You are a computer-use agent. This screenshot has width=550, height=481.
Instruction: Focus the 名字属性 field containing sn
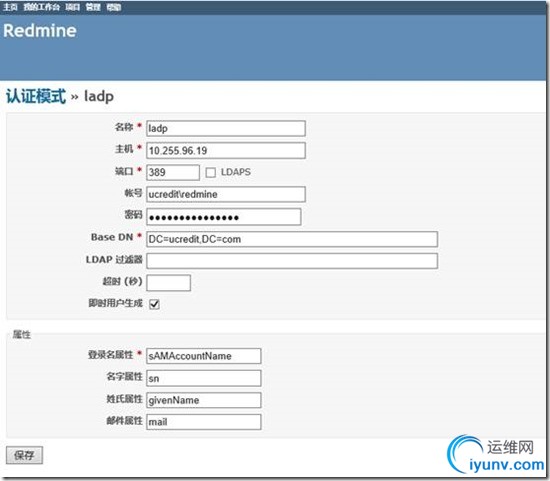click(x=203, y=378)
